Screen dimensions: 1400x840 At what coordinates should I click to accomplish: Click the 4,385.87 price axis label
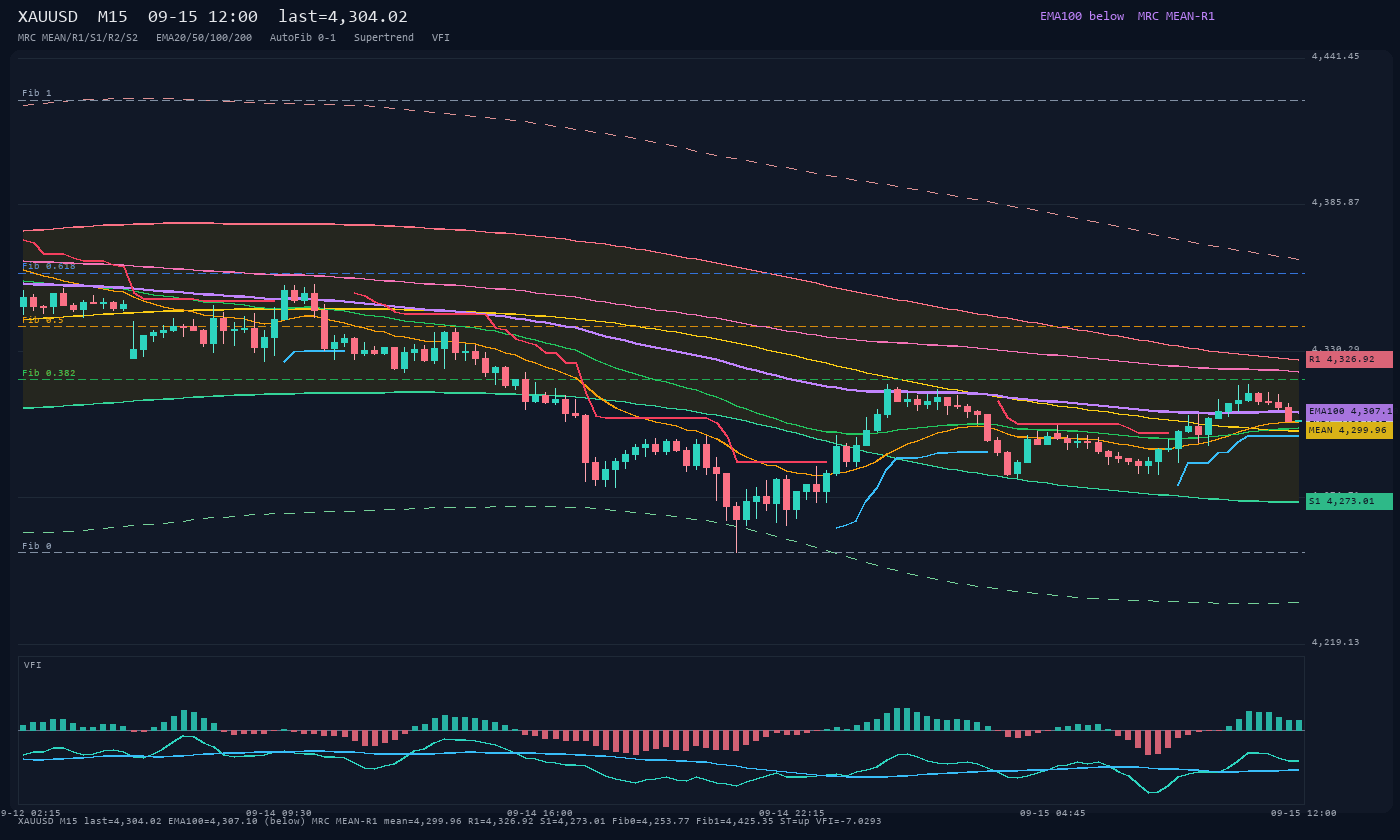click(x=1335, y=203)
